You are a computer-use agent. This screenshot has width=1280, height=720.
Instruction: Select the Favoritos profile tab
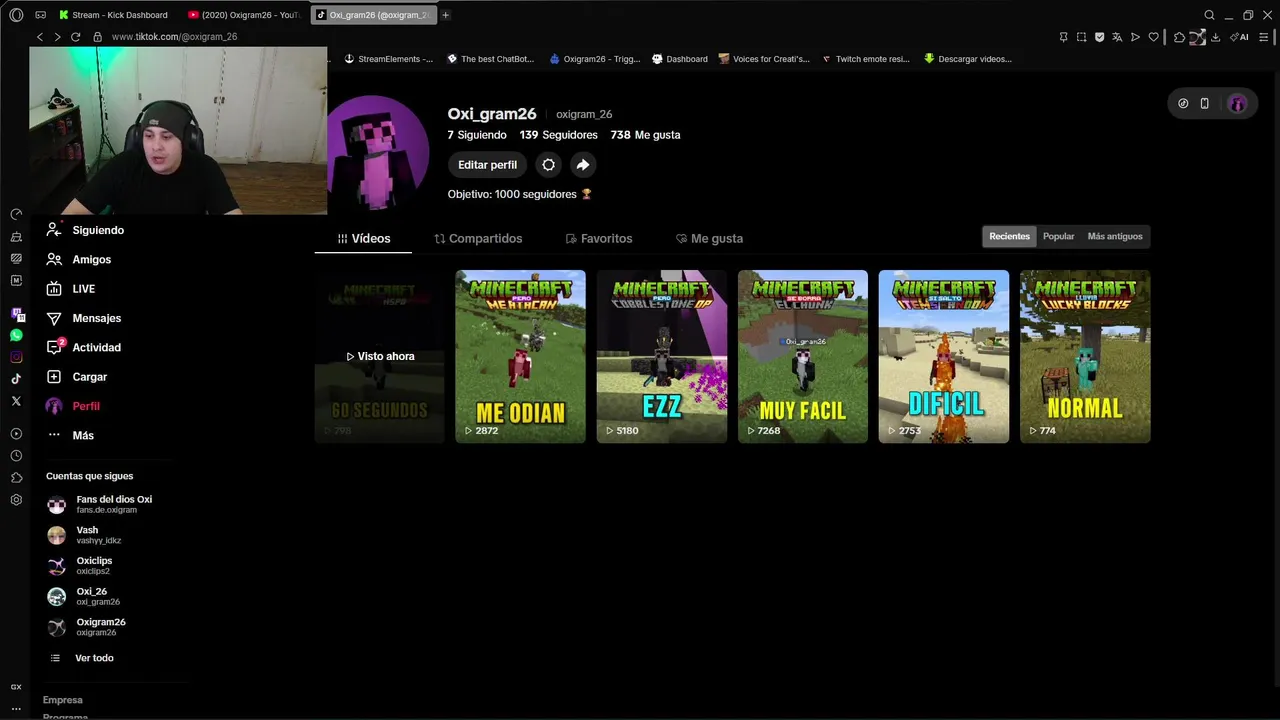(x=599, y=239)
